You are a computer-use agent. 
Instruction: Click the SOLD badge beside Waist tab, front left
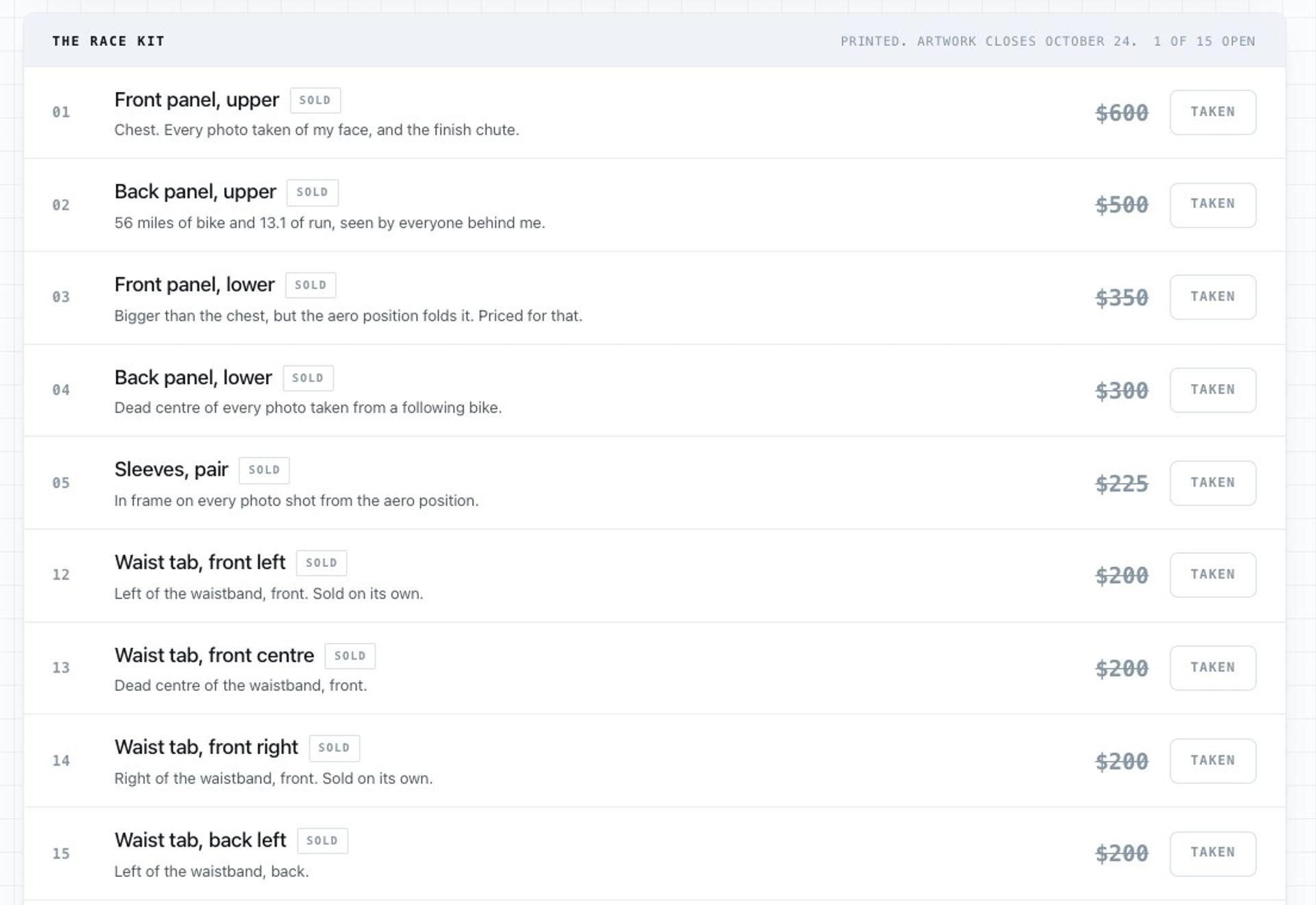pos(321,563)
